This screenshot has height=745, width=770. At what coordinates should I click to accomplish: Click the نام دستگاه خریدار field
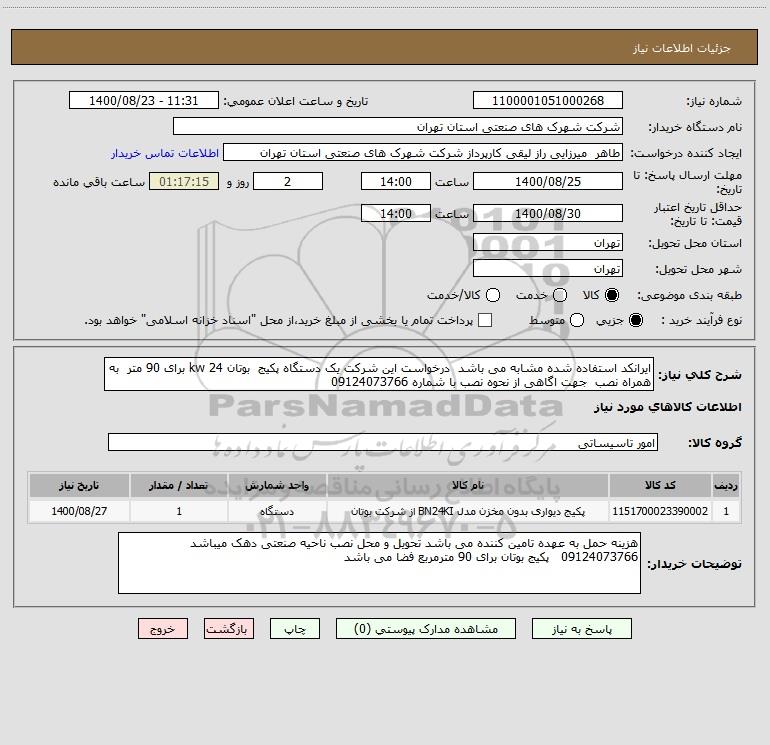tap(398, 127)
